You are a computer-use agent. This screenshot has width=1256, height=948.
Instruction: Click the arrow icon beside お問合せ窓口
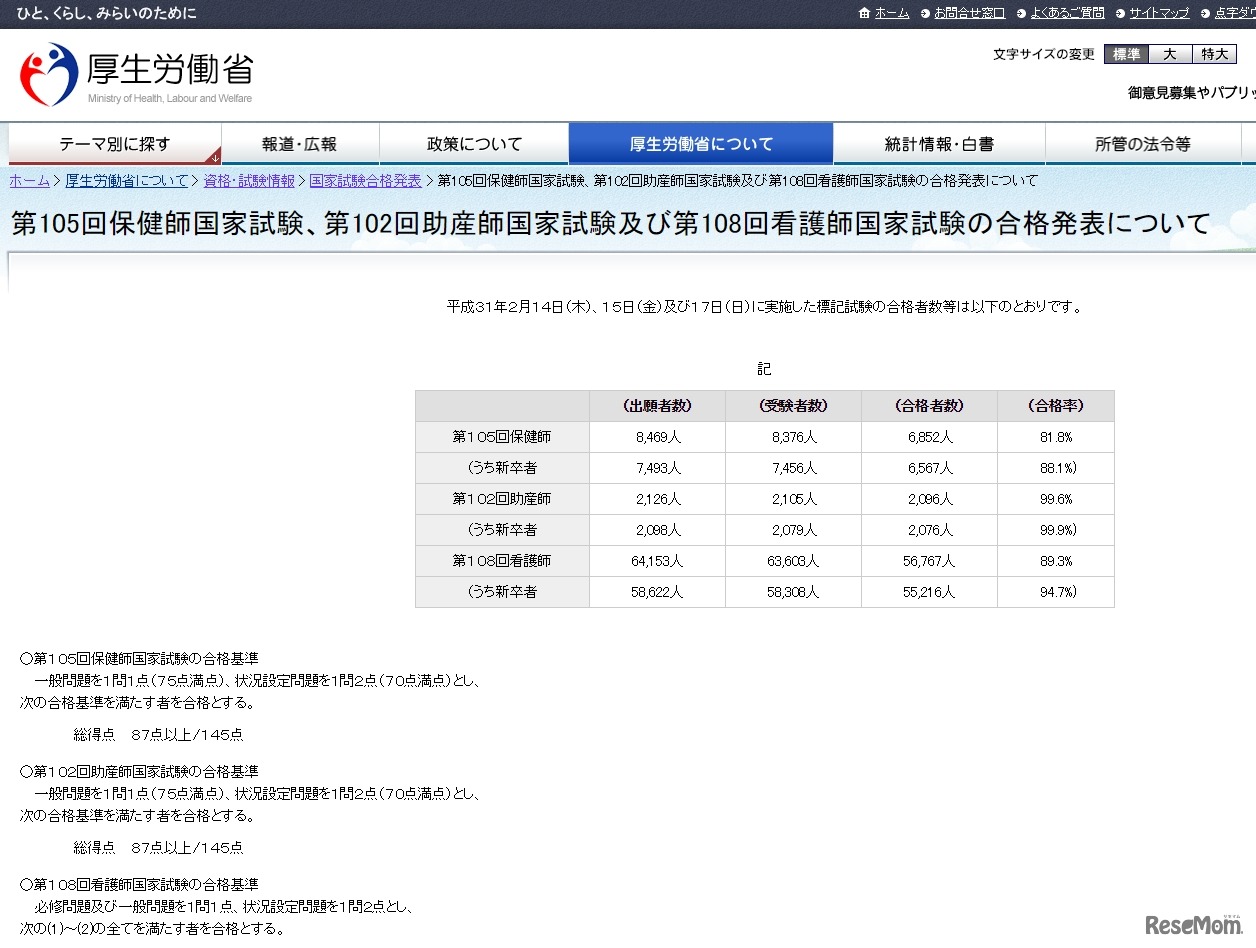pyautogui.click(x=924, y=14)
